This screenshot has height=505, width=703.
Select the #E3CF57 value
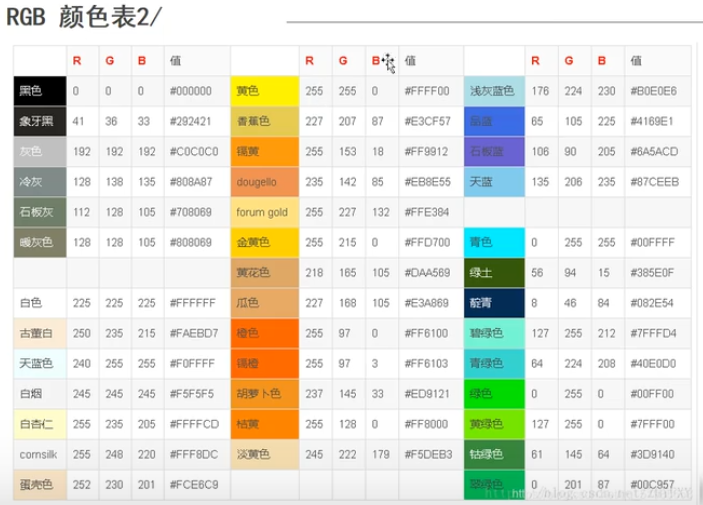click(x=427, y=122)
